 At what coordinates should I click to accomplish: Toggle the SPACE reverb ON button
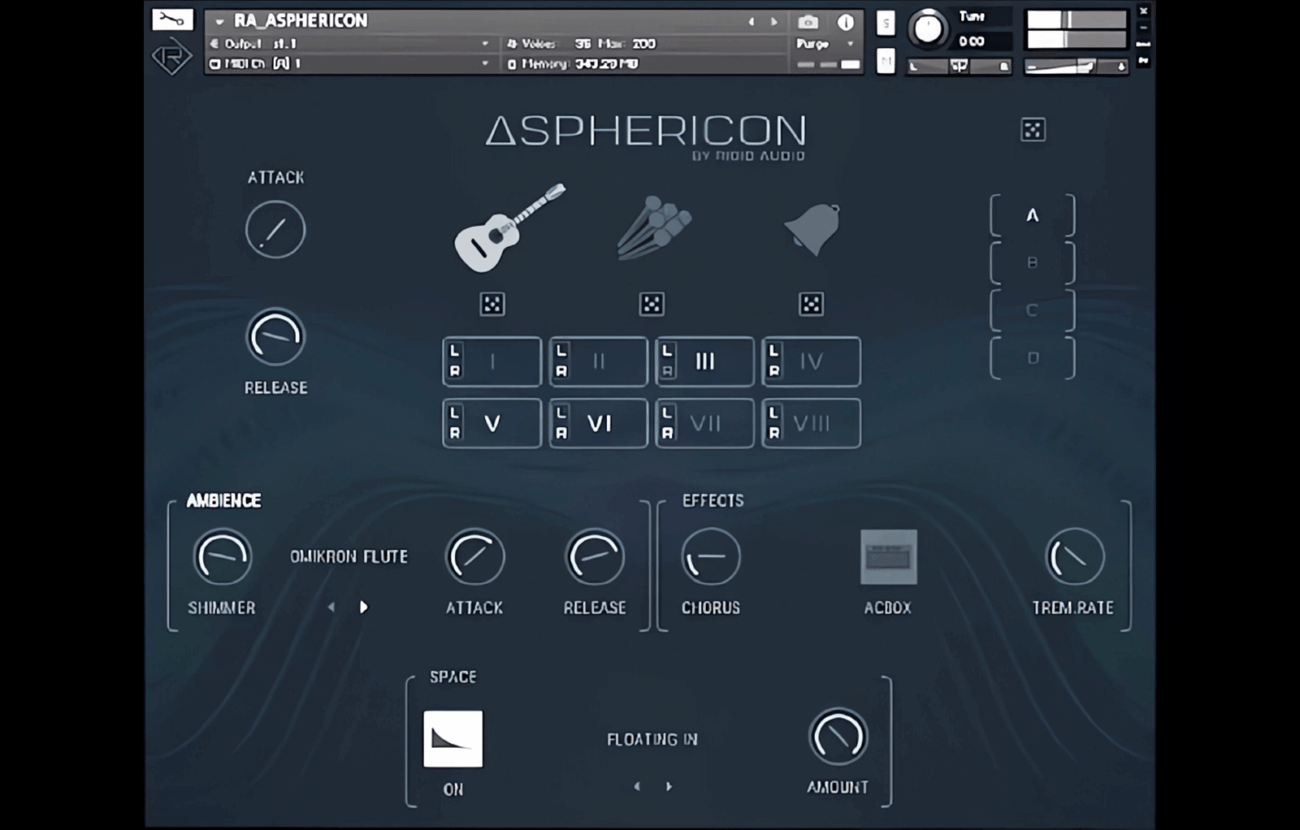pos(453,739)
